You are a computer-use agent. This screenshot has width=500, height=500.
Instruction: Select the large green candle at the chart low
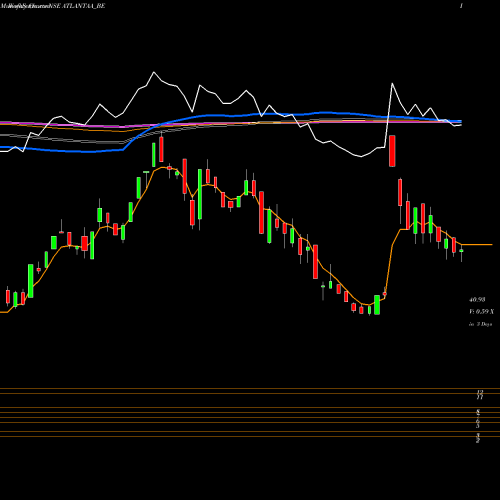(377, 305)
